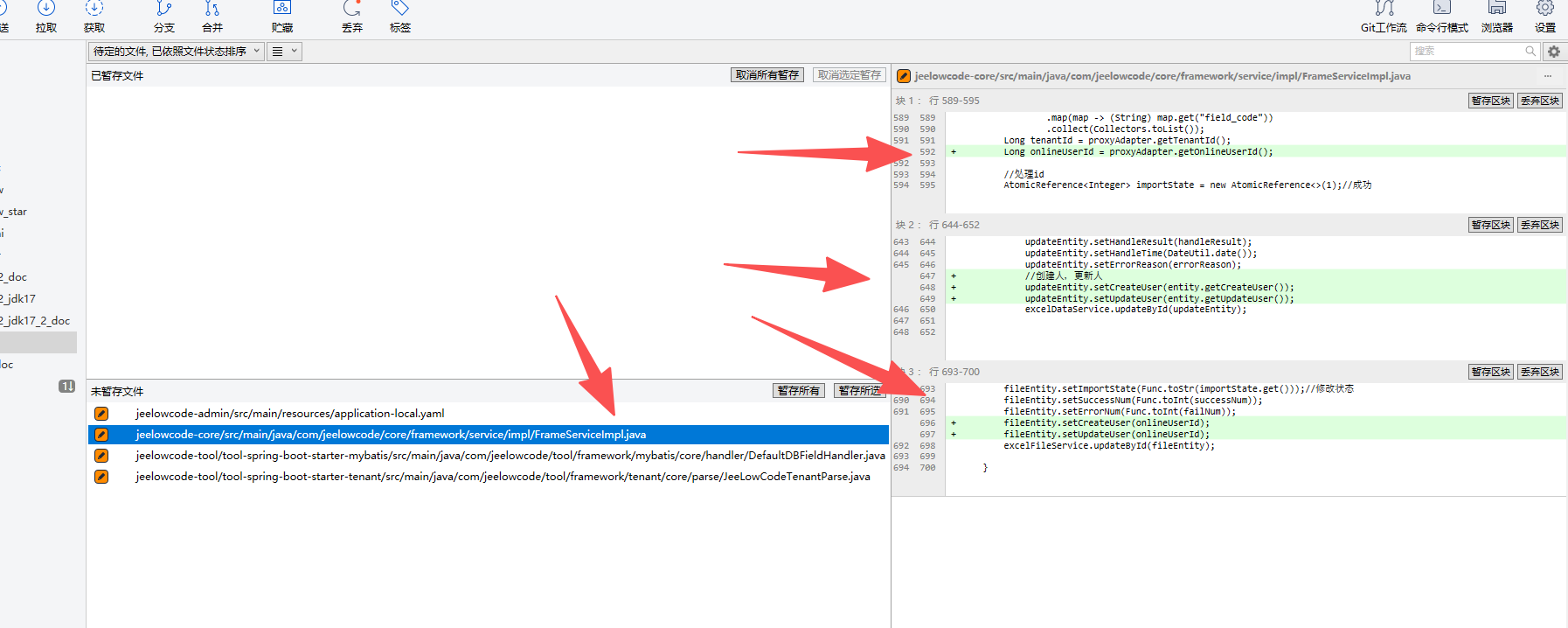This screenshot has width=1568, height=628.
Task: Open the 浏览器 (Explorer) toolbar icon
Action: pos(1497,10)
